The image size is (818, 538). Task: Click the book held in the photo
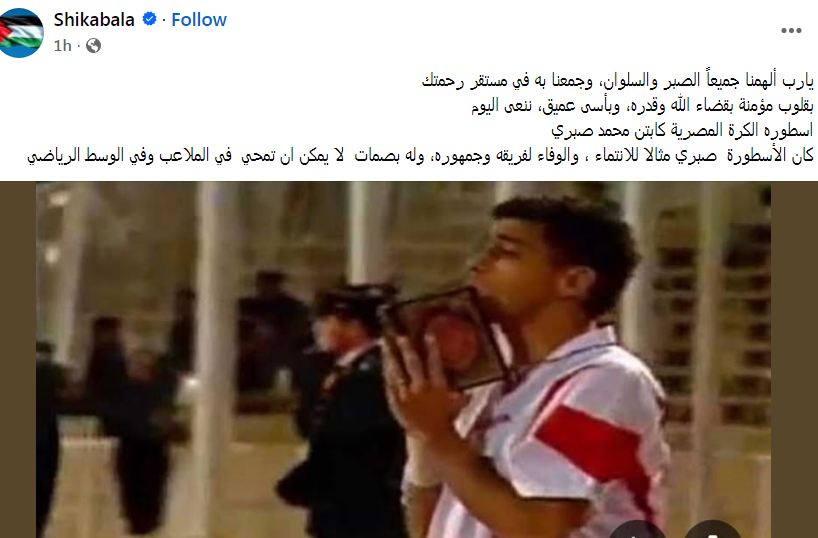pos(446,338)
